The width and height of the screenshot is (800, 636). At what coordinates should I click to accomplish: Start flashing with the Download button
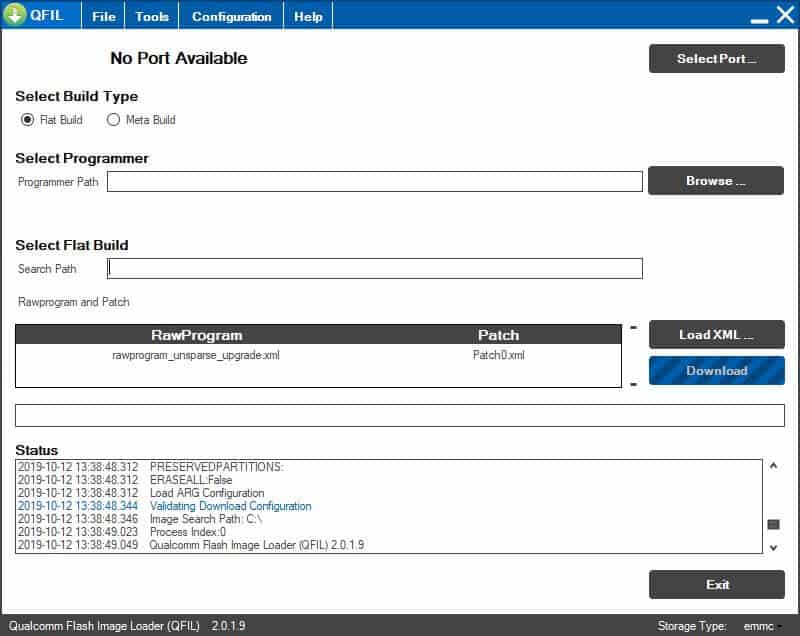[x=716, y=371]
